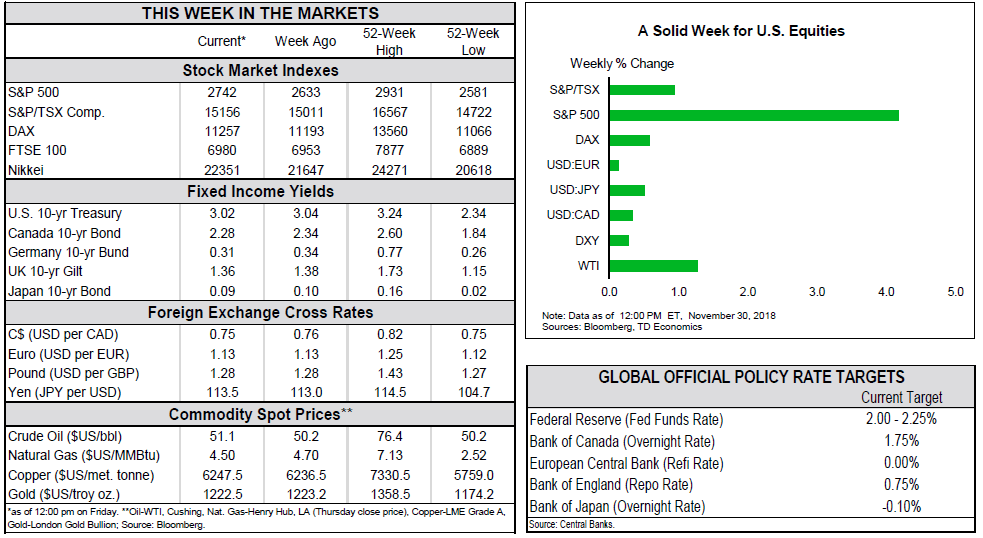
Task: Select the DAX bar in the chart
Action: [629, 140]
